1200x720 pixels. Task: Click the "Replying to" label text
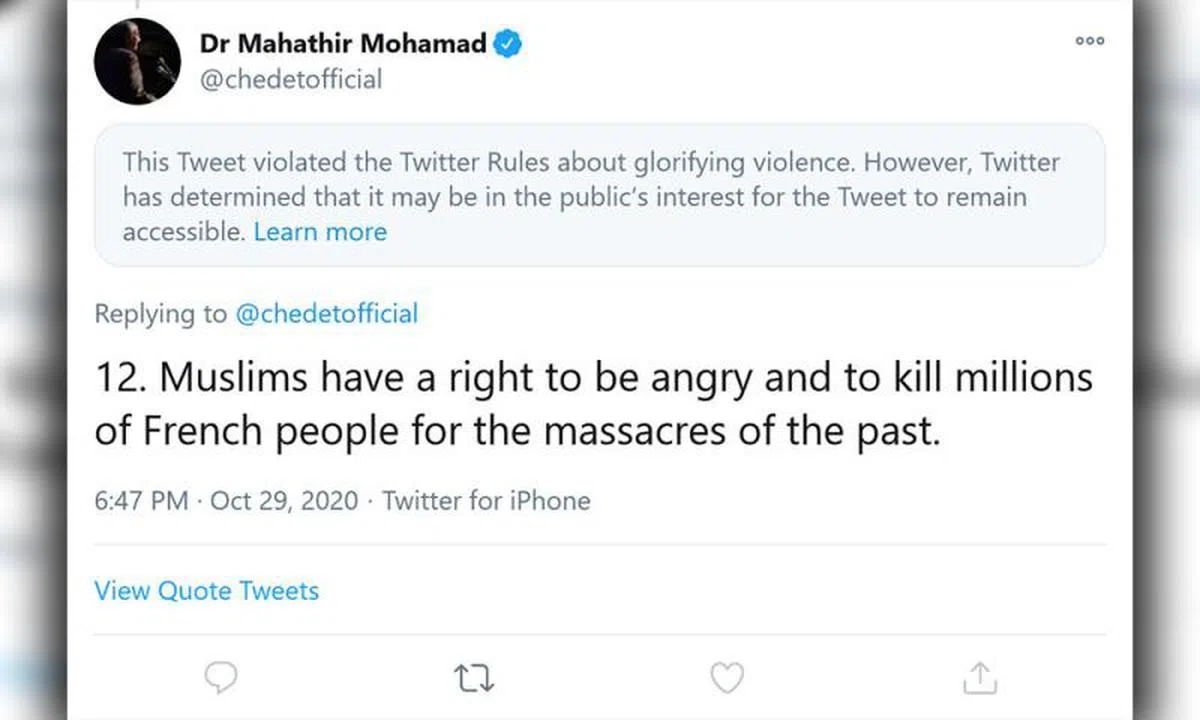pyautogui.click(x=161, y=314)
